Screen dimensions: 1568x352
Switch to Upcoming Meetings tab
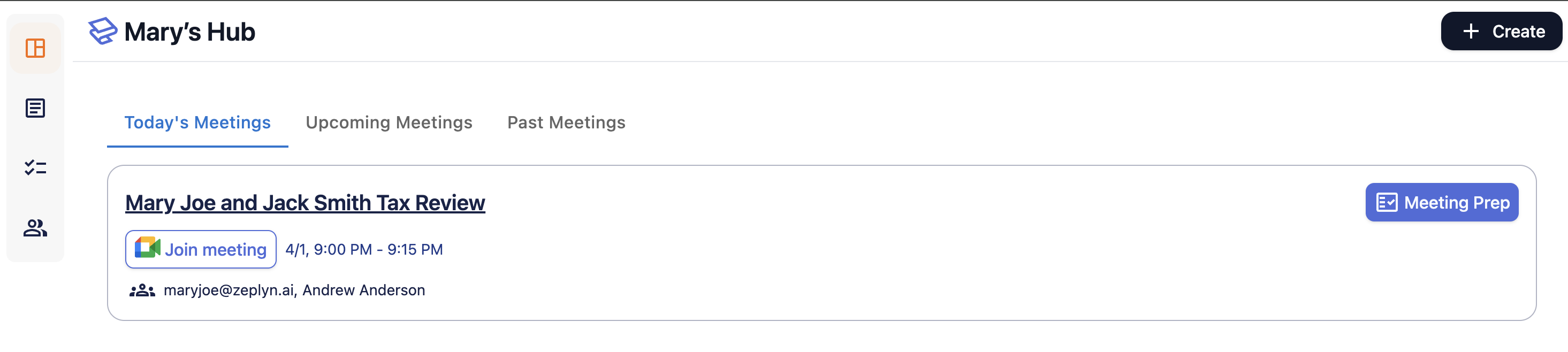[x=389, y=123]
